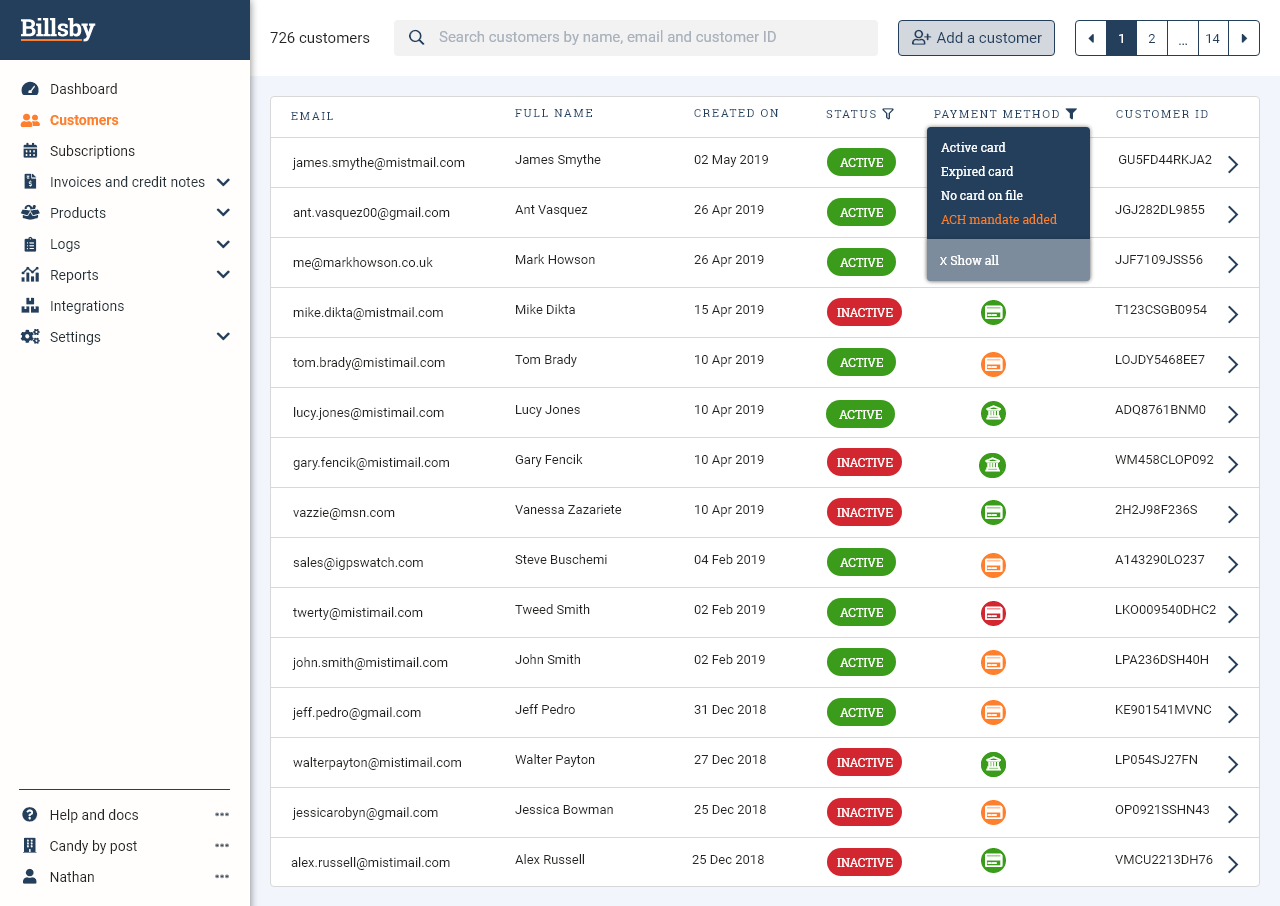This screenshot has width=1280, height=906.
Task: Open Tom Brady details chevron
Action: click(1233, 364)
